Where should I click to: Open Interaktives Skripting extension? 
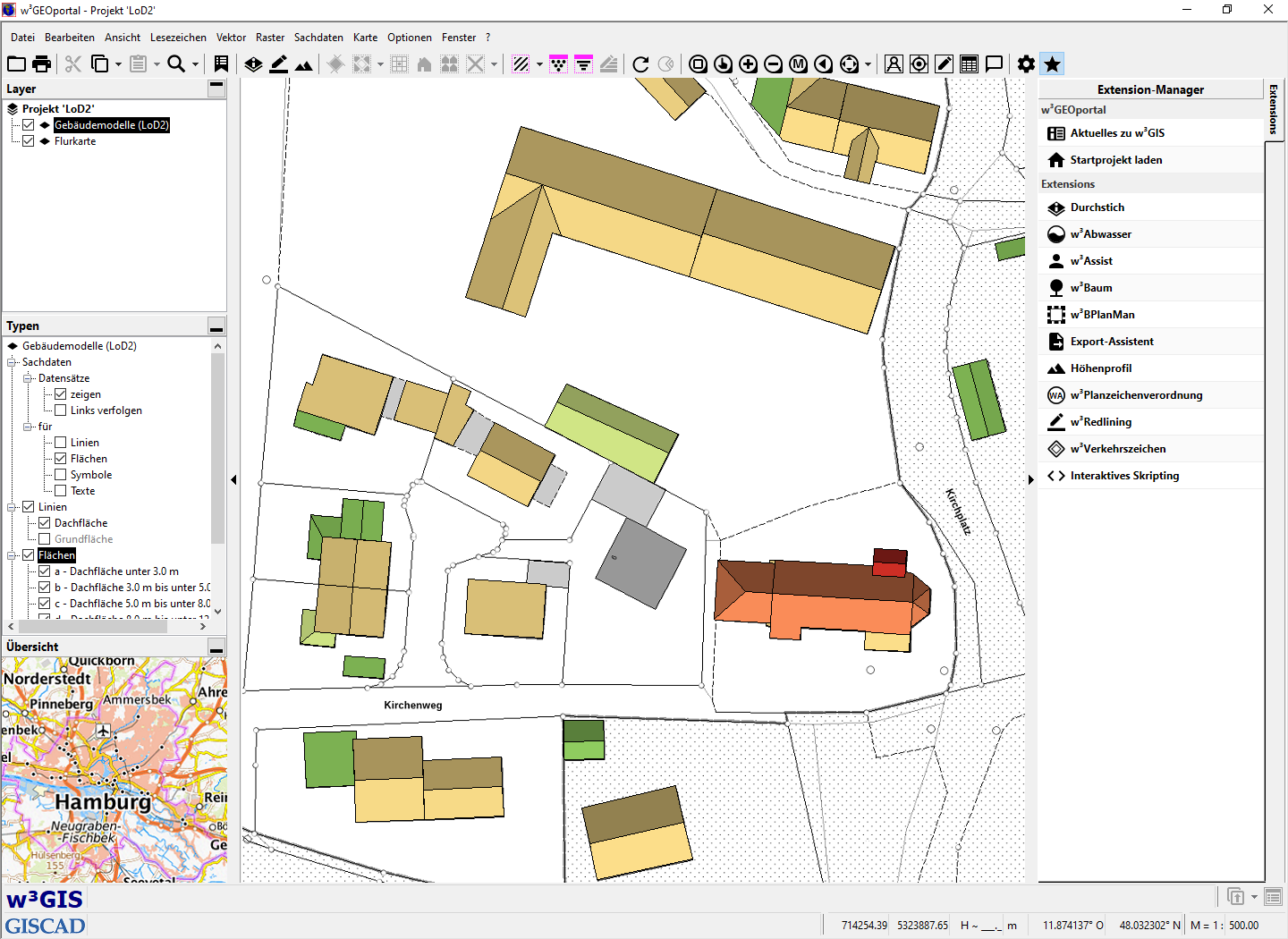1151,476
